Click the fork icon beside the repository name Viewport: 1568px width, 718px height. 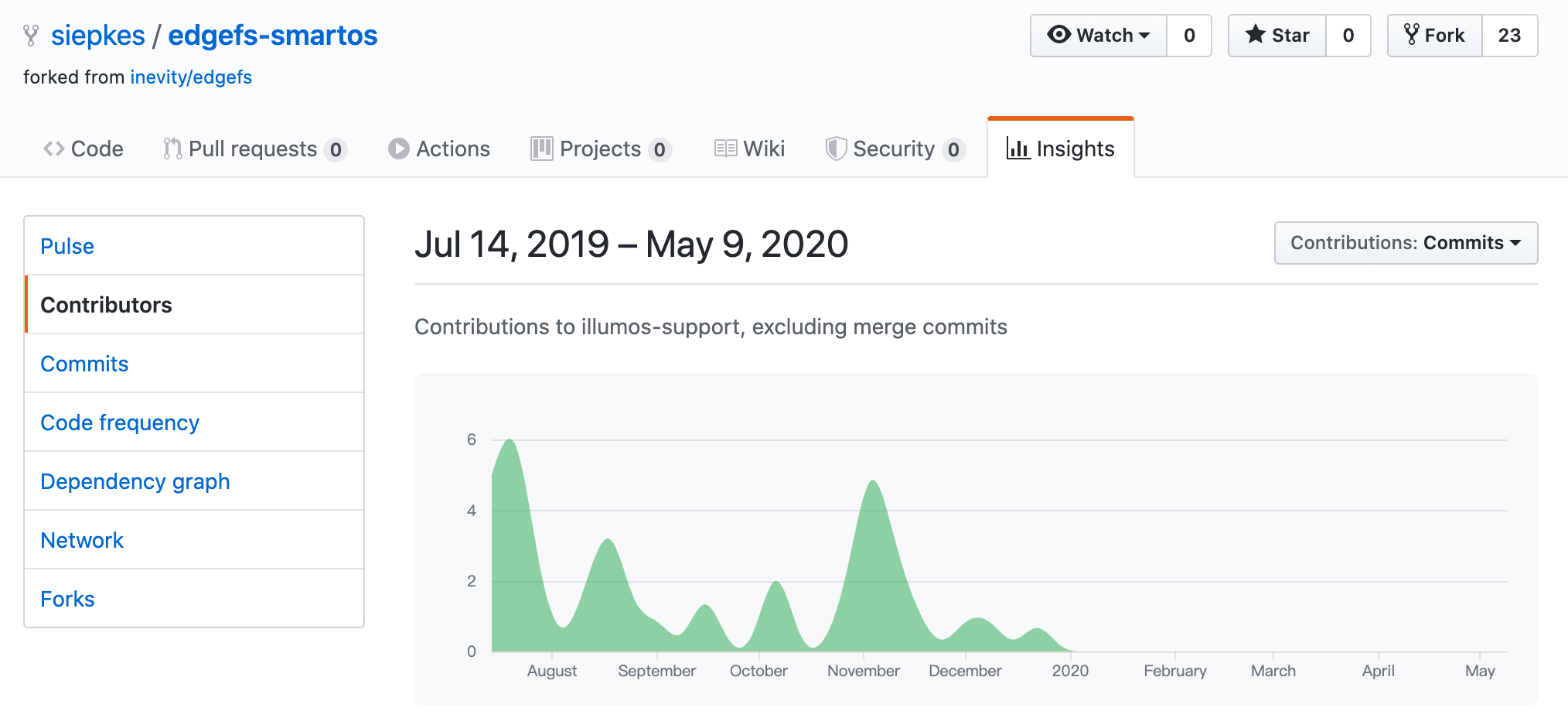[x=31, y=36]
